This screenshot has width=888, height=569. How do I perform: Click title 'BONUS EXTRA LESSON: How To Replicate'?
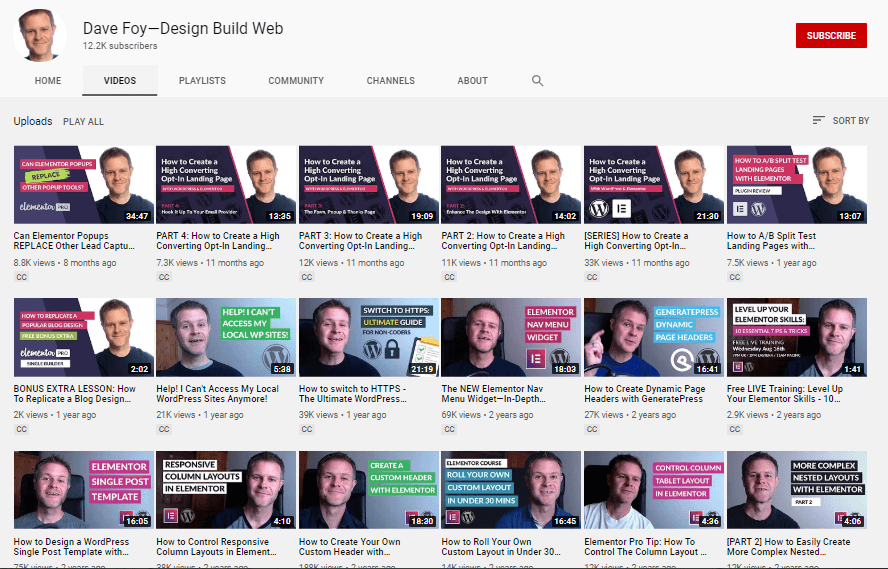(x=75, y=393)
